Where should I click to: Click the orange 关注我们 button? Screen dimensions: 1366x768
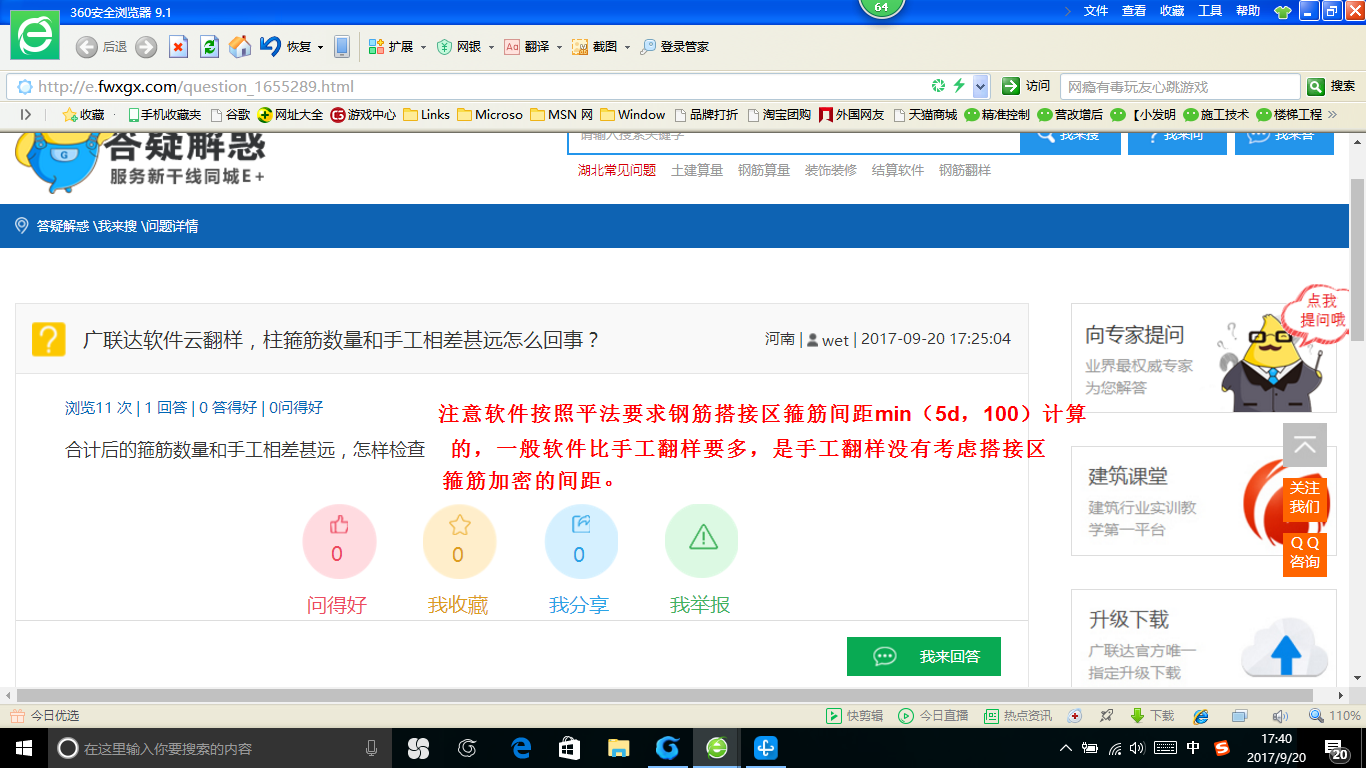tap(1305, 497)
